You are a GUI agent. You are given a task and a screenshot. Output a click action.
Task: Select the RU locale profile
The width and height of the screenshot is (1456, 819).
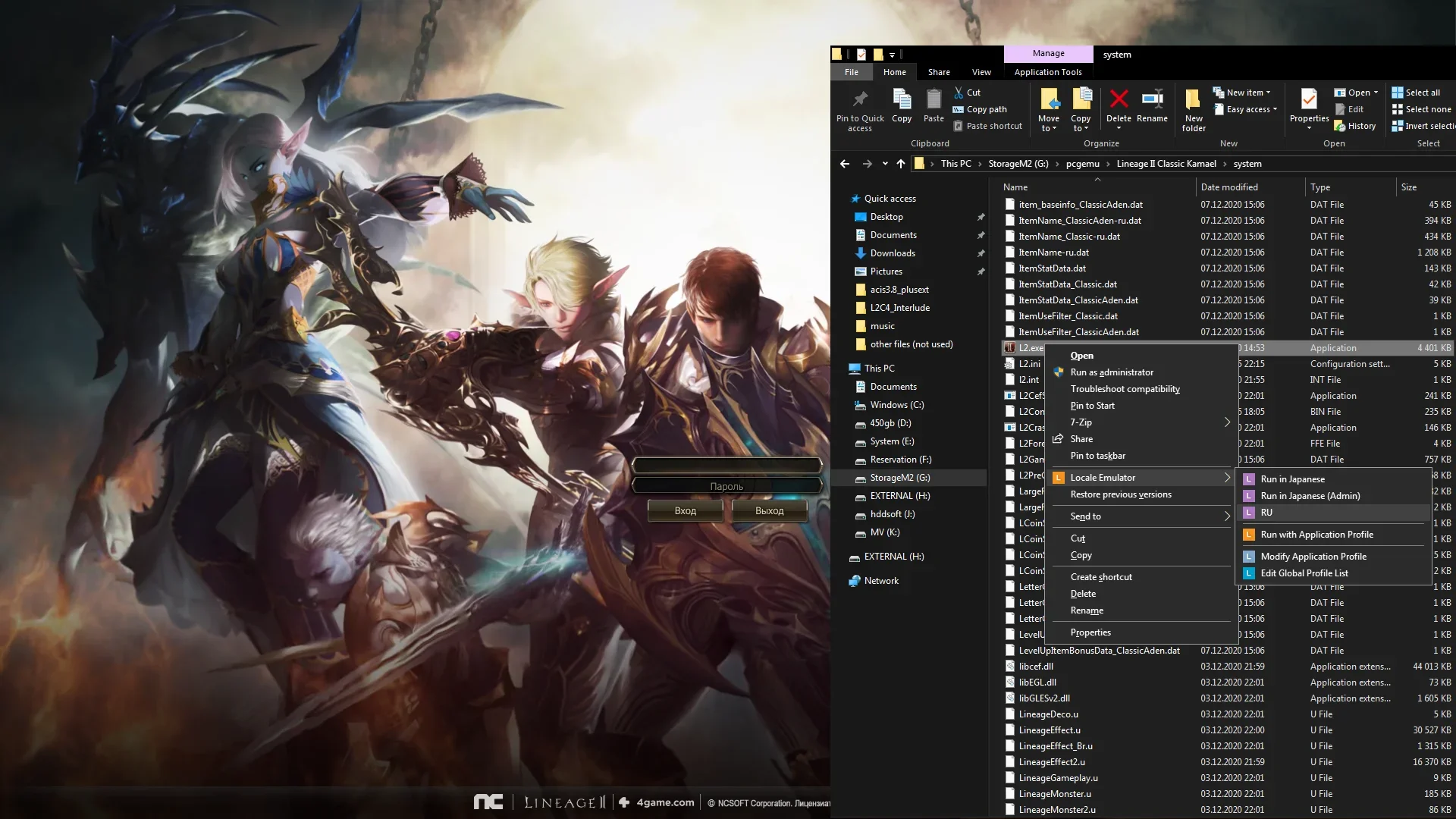(x=1333, y=513)
